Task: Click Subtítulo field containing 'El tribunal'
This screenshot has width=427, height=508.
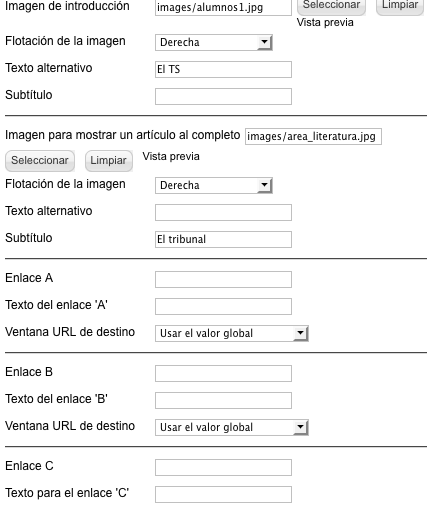Action: 223,239
